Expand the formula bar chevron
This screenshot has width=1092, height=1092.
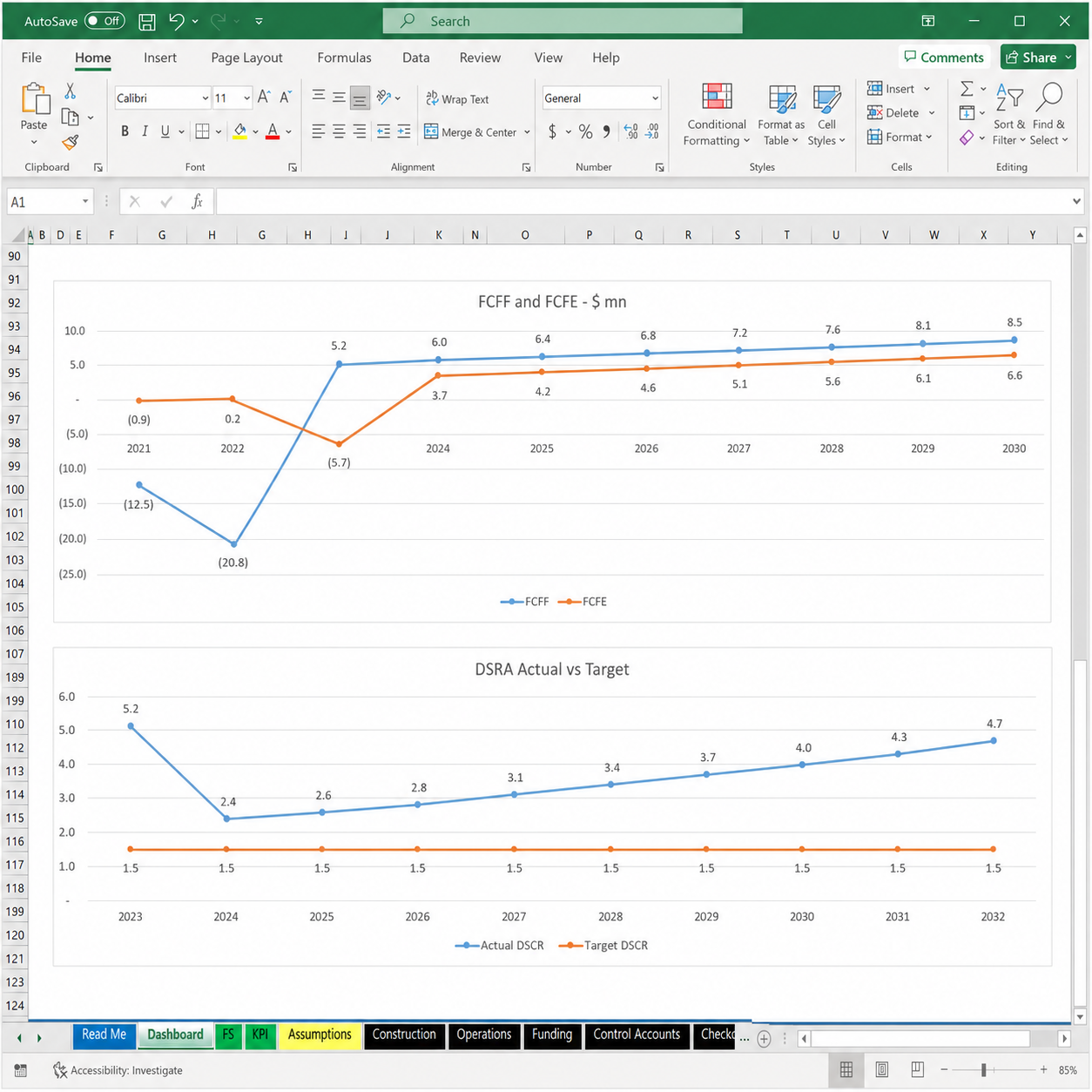1077,201
